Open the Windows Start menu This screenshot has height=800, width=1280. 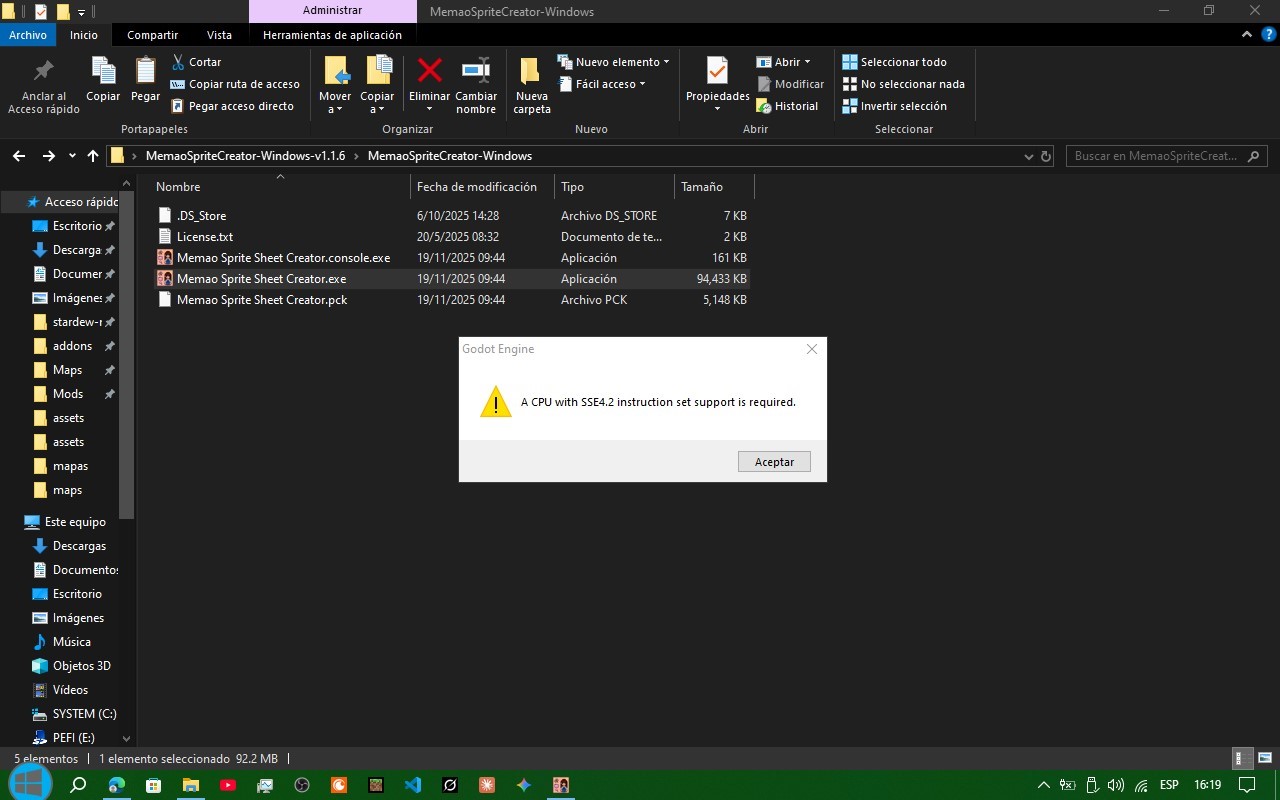29,785
